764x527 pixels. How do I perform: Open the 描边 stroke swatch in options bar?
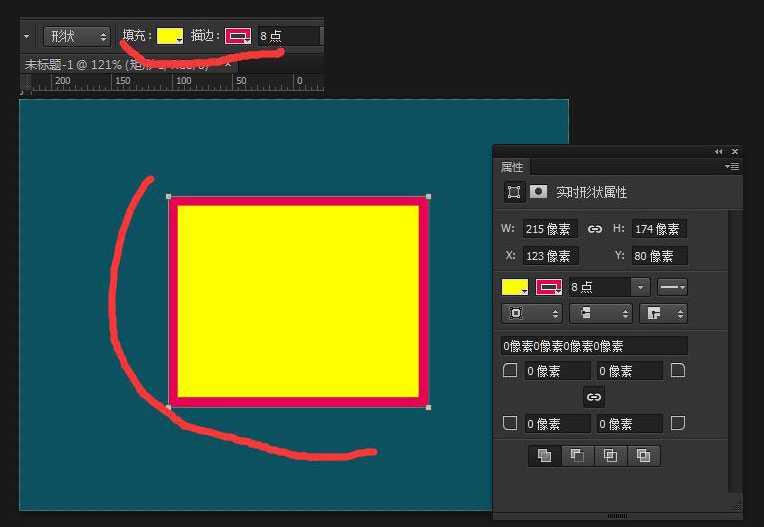tap(238, 37)
